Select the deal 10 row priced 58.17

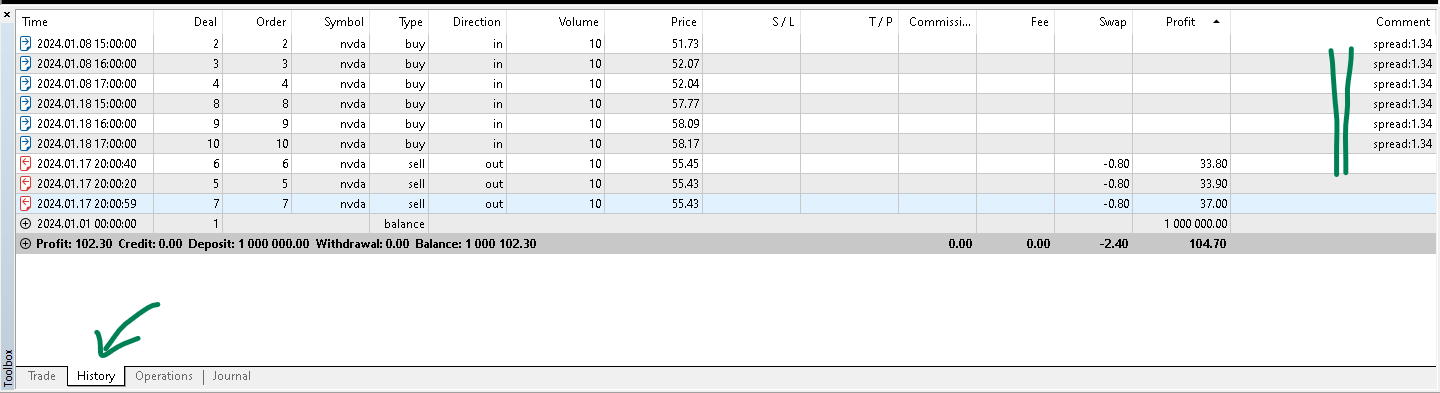tap(726, 144)
